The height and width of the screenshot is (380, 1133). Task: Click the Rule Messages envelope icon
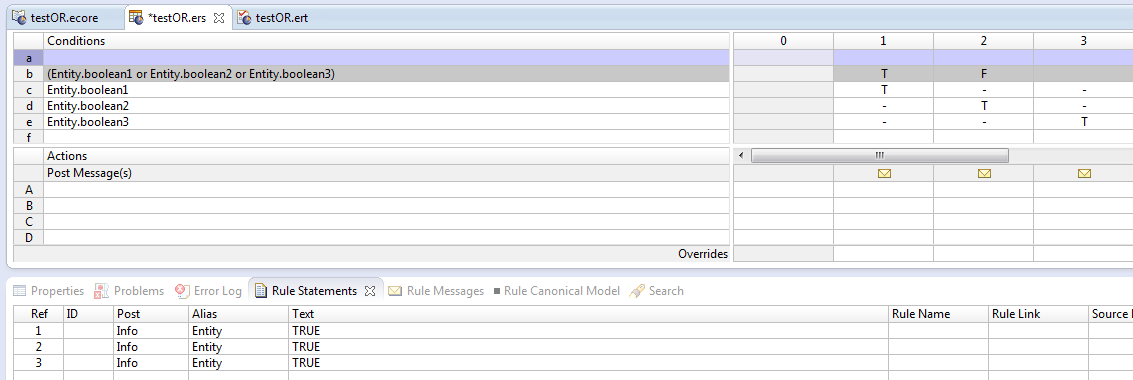(x=395, y=290)
